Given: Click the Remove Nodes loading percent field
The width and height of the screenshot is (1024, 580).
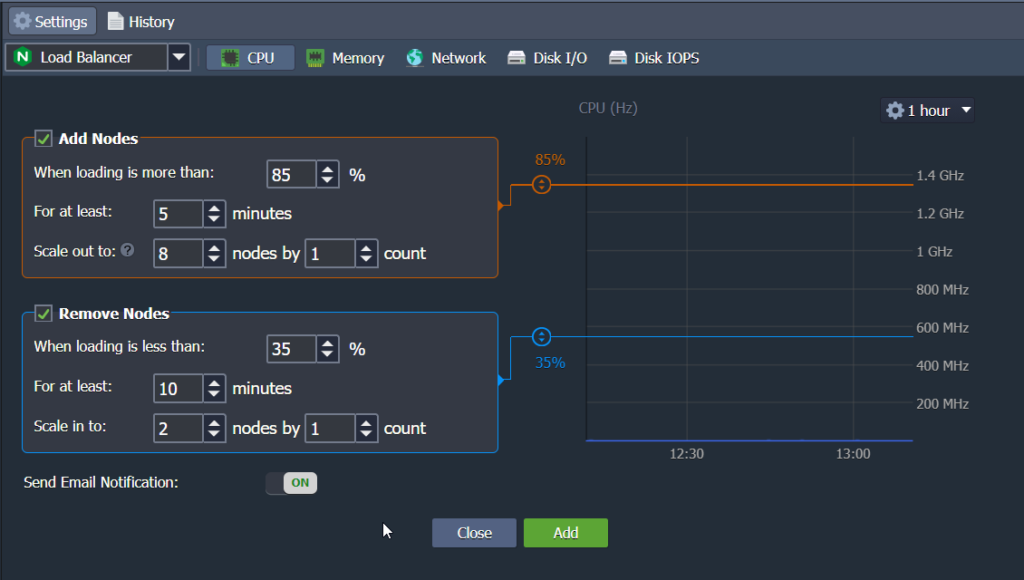Looking at the screenshot, I should pyautogui.click(x=291, y=349).
